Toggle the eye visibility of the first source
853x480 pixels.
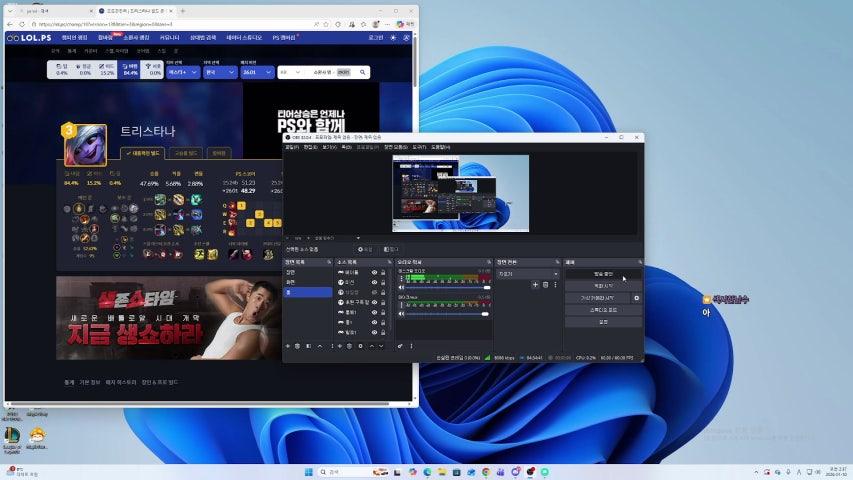375,272
